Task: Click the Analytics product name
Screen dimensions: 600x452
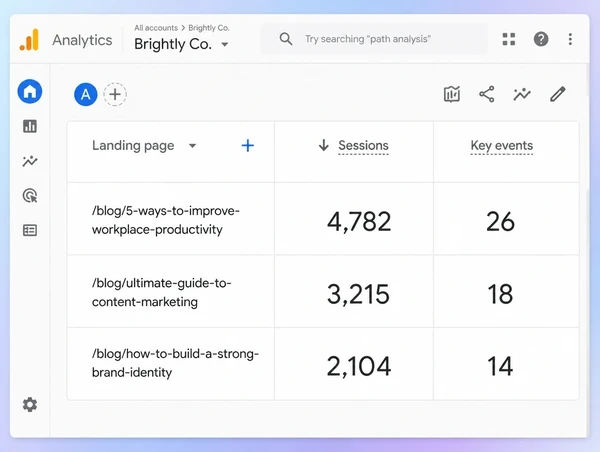Action: coord(82,40)
